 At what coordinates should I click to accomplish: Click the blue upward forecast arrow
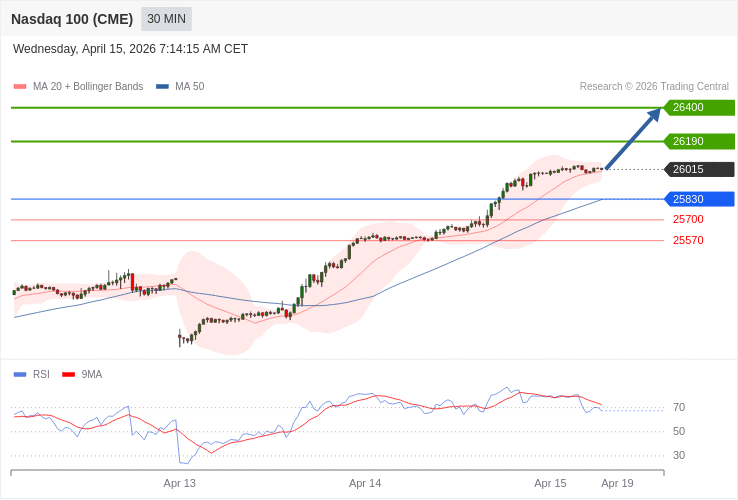coord(632,139)
